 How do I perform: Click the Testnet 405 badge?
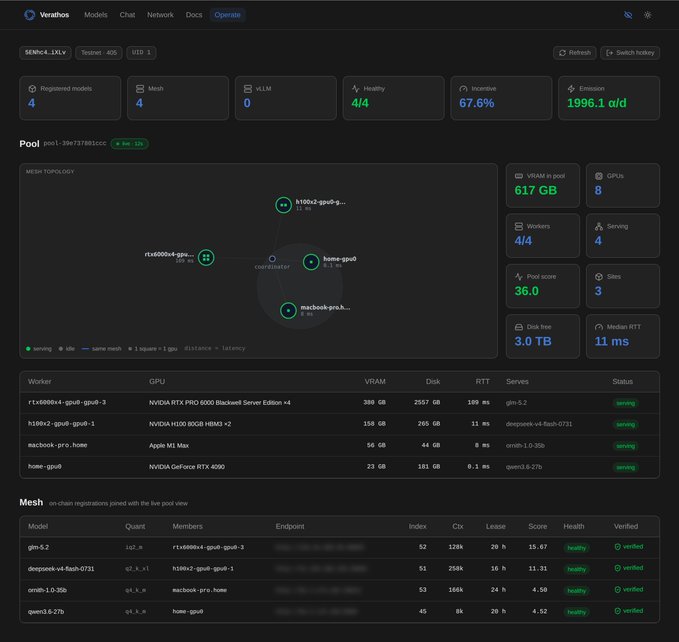99,53
